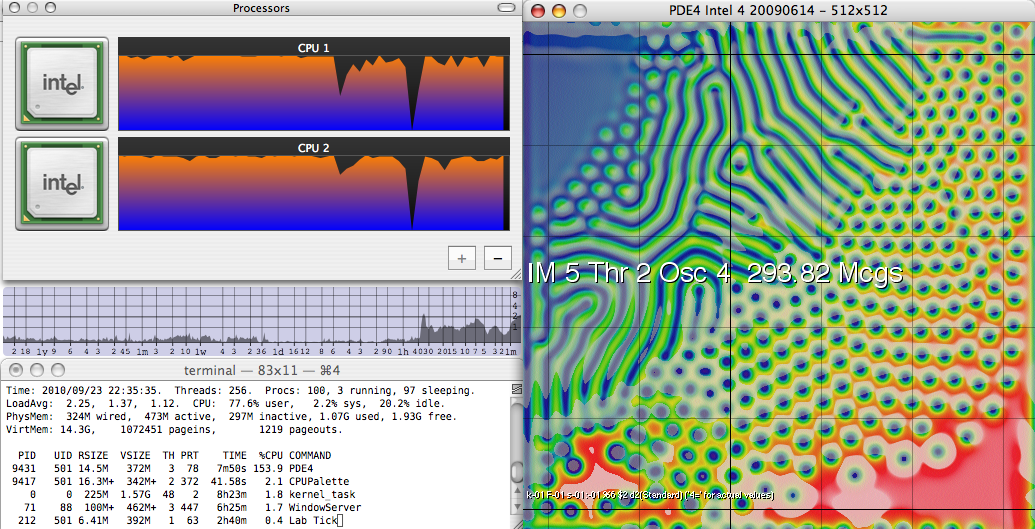Image resolution: width=1035 pixels, height=529 pixels.
Task: Click the 'CPUPalette' process row
Action: point(178,481)
